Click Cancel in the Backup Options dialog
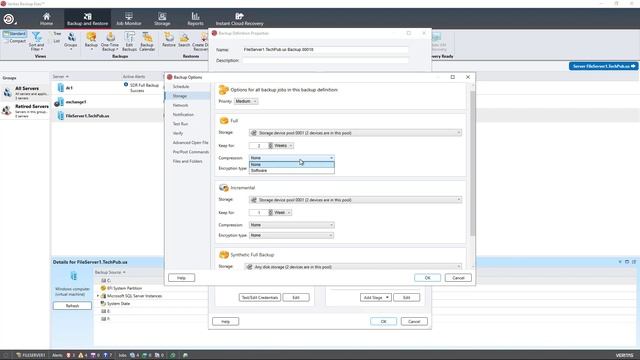The height and width of the screenshot is (360, 640). pyautogui.click(x=458, y=278)
